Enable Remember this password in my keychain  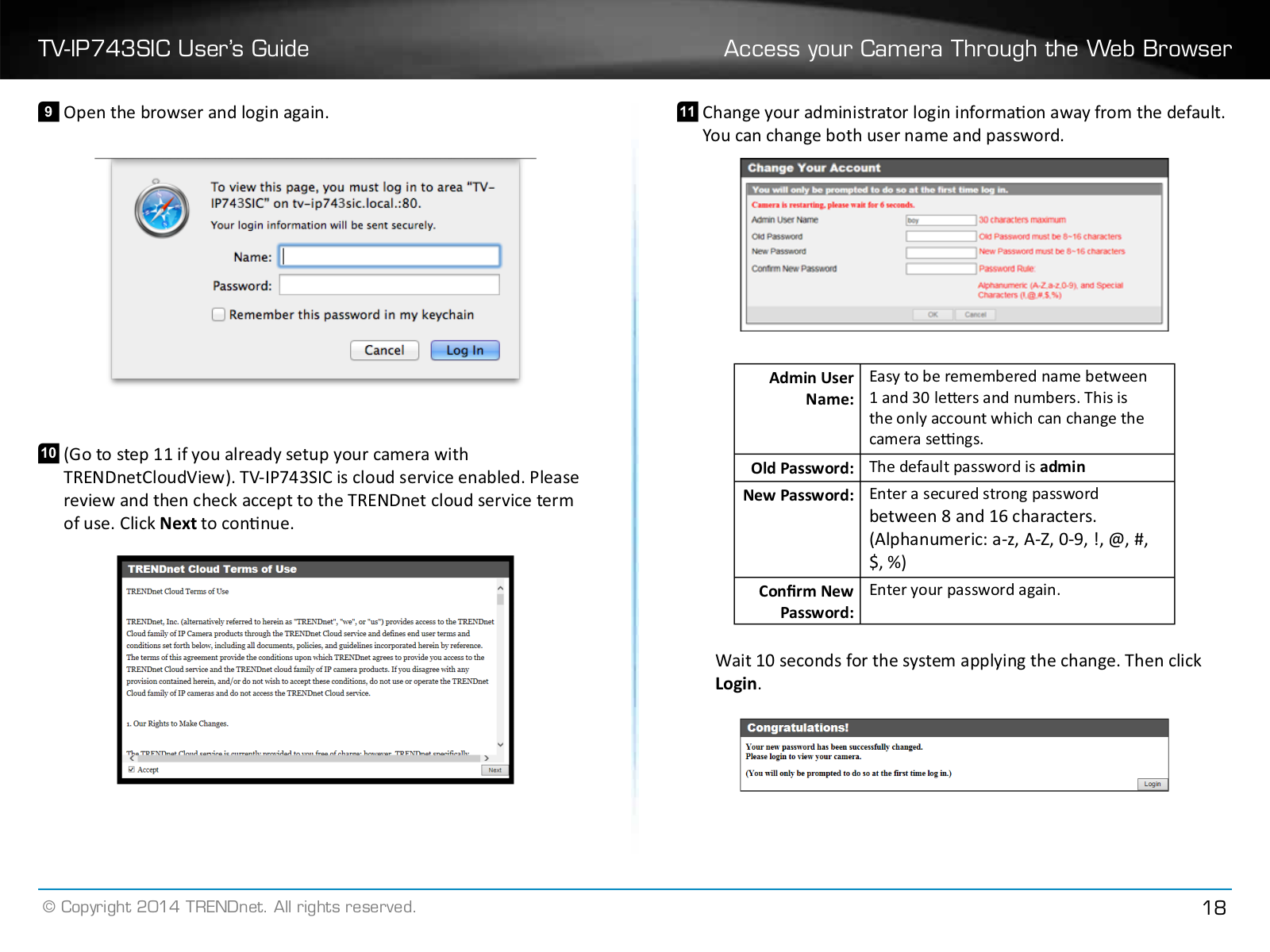pyautogui.click(x=218, y=314)
